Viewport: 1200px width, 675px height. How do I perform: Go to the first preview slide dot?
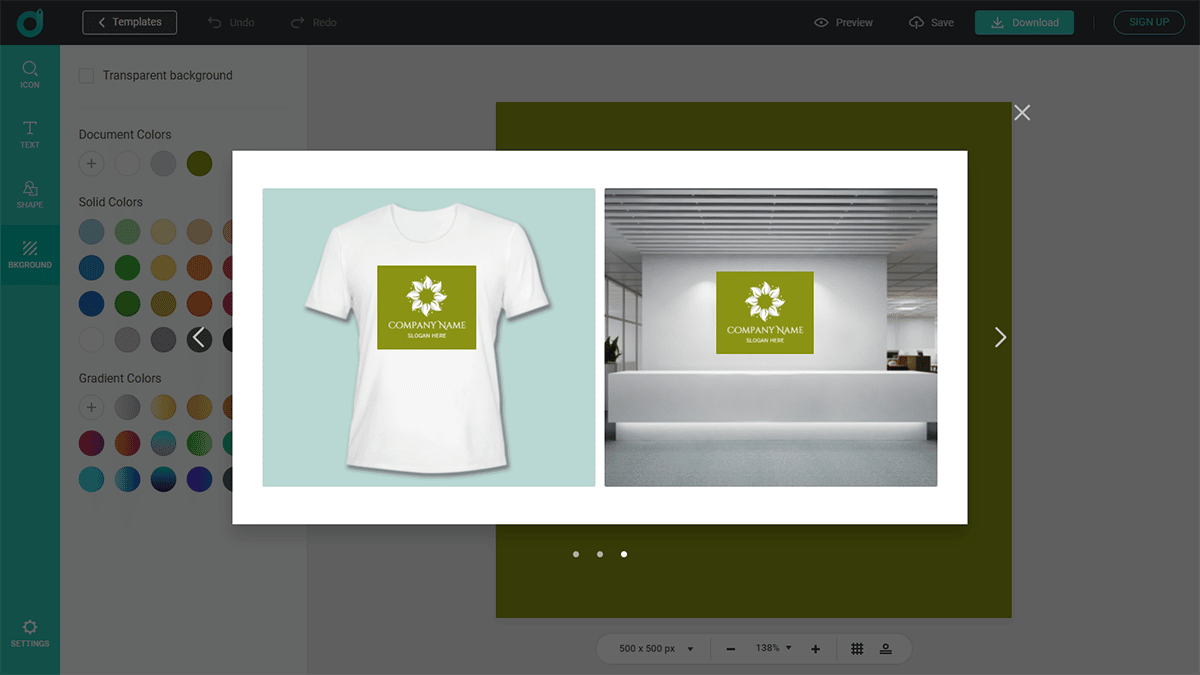tap(576, 554)
